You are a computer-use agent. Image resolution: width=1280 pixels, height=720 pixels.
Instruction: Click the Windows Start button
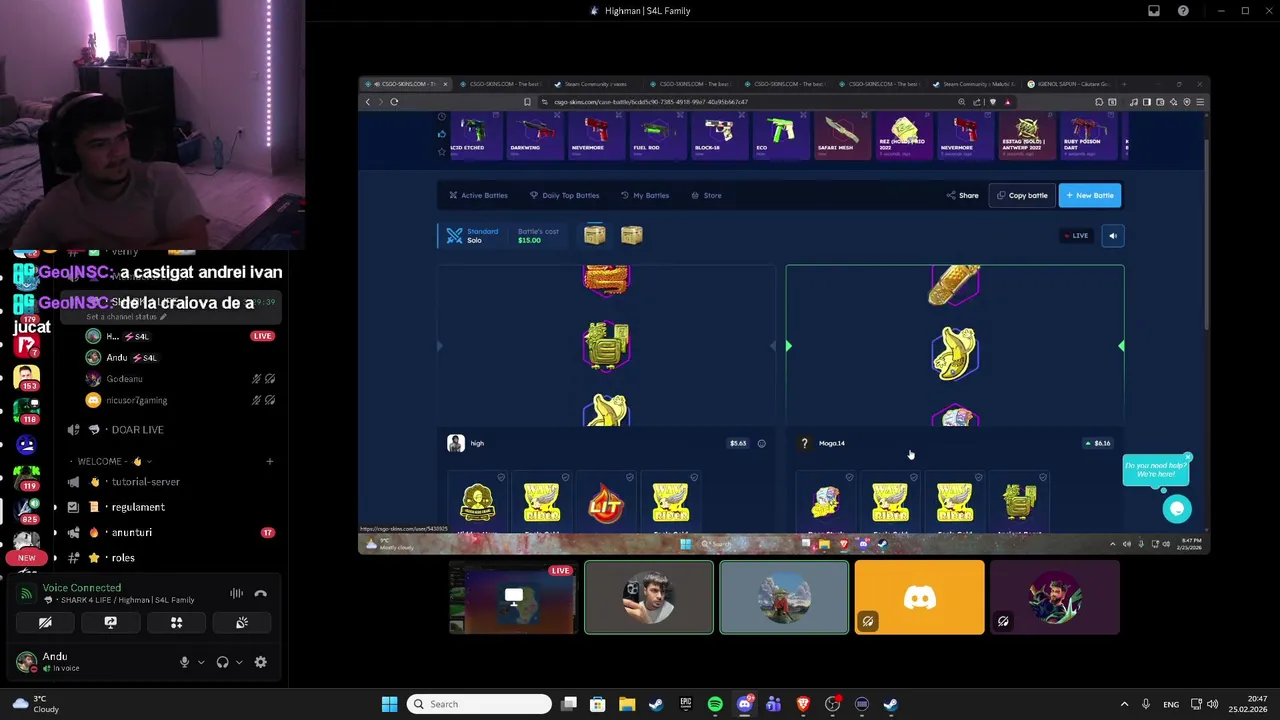[389, 704]
